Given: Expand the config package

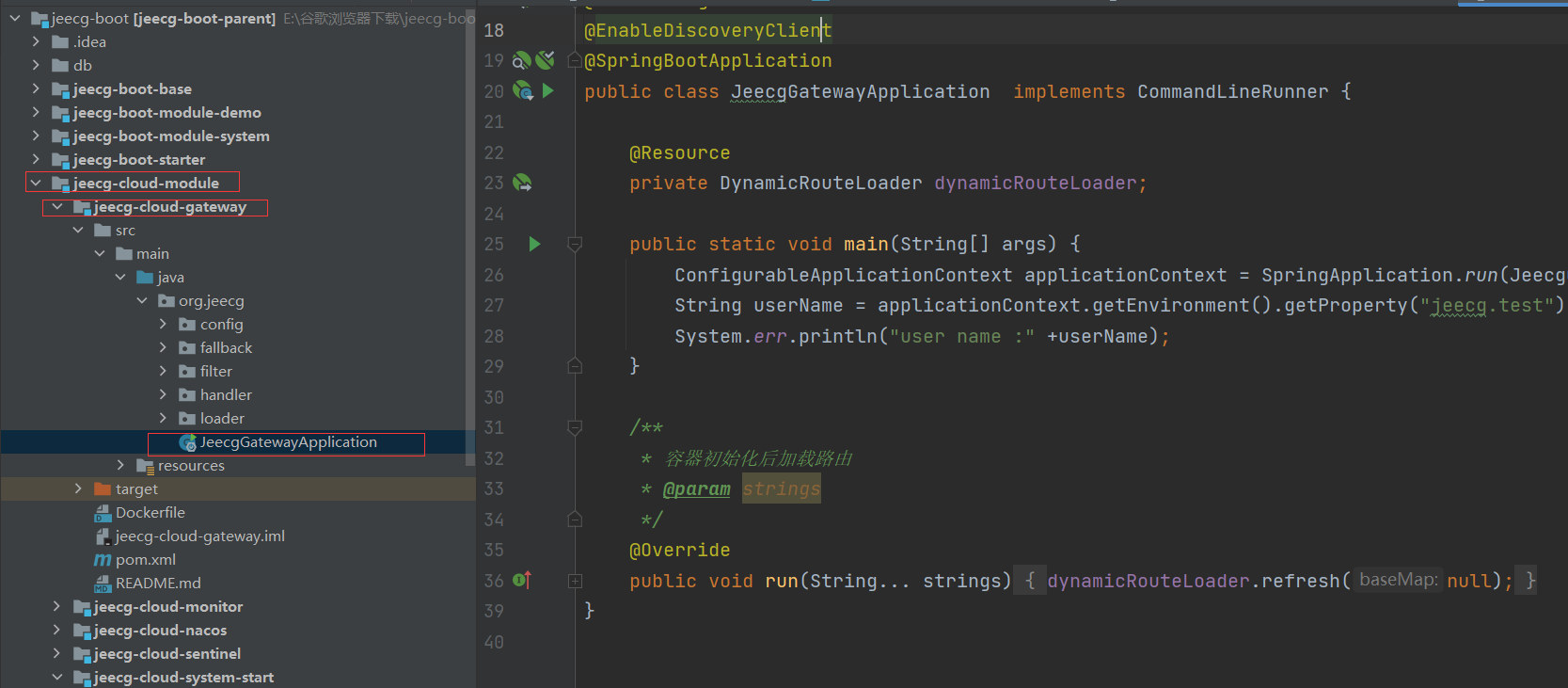Looking at the screenshot, I should [x=163, y=325].
